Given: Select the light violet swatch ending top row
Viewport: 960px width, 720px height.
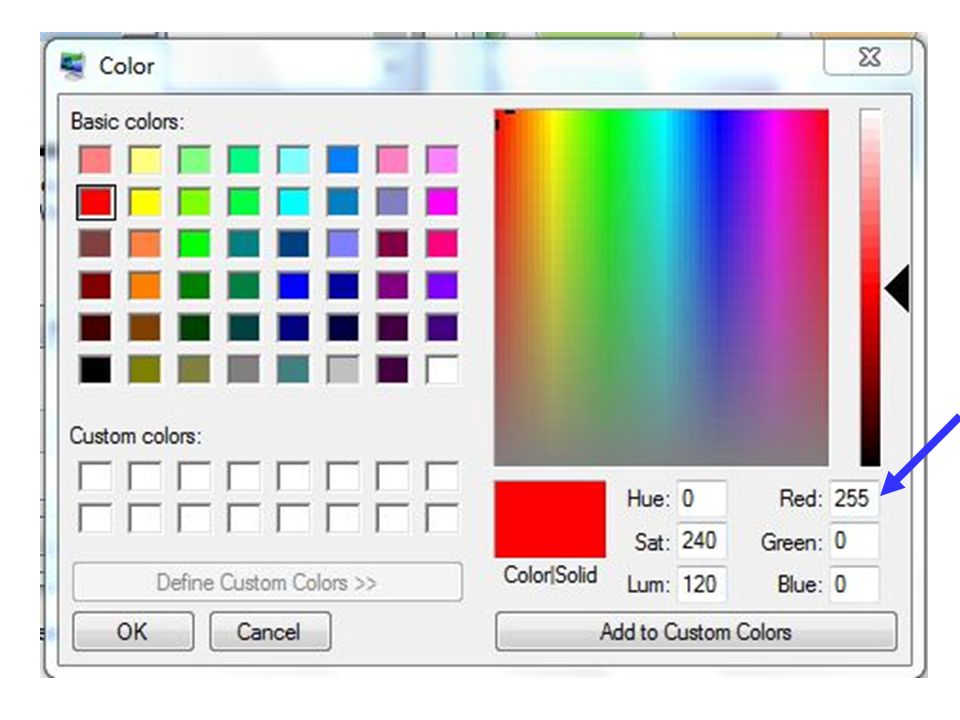Looking at the screenshot, I should (442, 160).
